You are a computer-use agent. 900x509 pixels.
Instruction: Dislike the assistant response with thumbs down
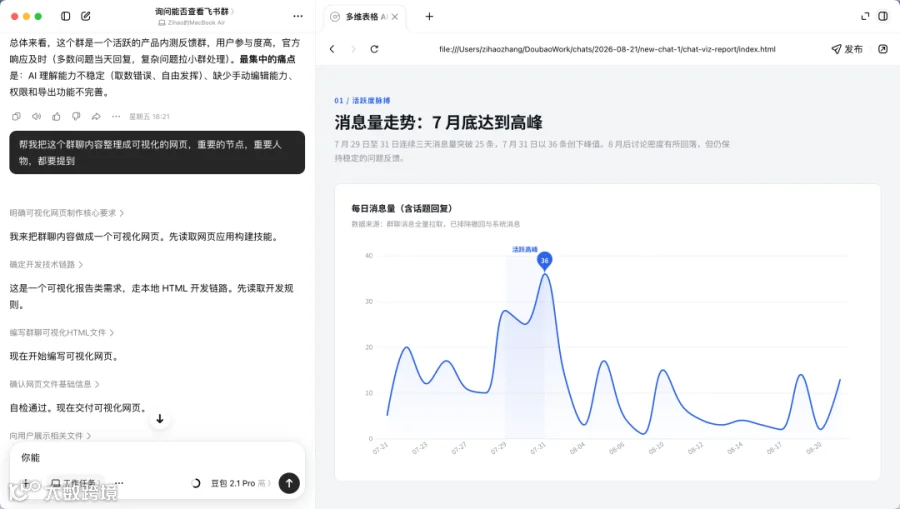(76, 116)
